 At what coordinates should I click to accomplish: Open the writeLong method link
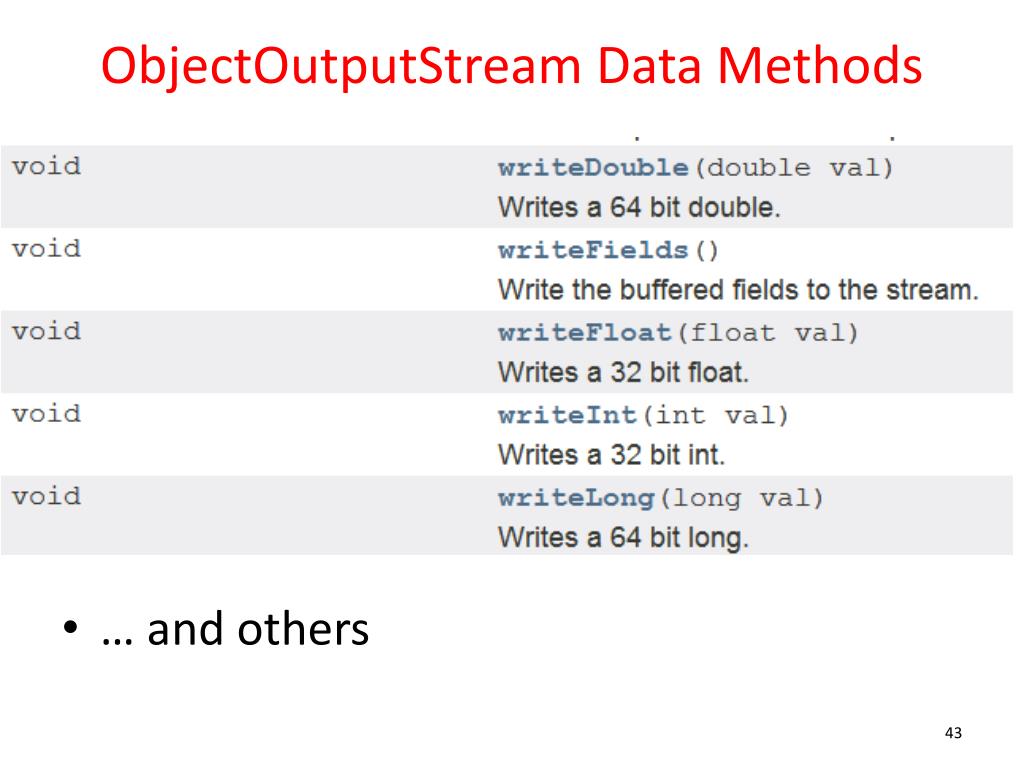[x=576, y=498]
